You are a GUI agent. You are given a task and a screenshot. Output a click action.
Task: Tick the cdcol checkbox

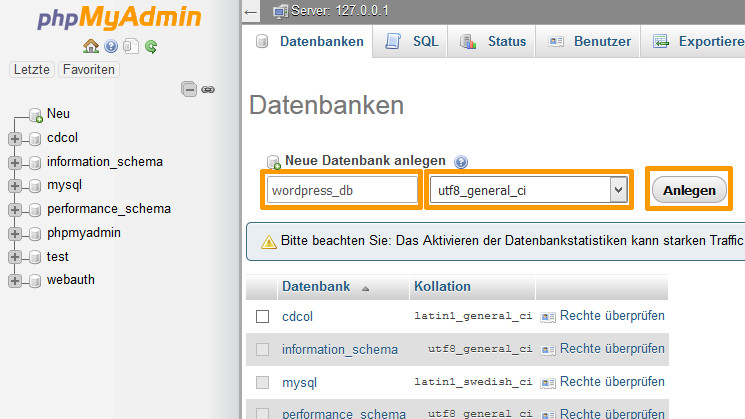pyautogui.click(x=262, y=316)
